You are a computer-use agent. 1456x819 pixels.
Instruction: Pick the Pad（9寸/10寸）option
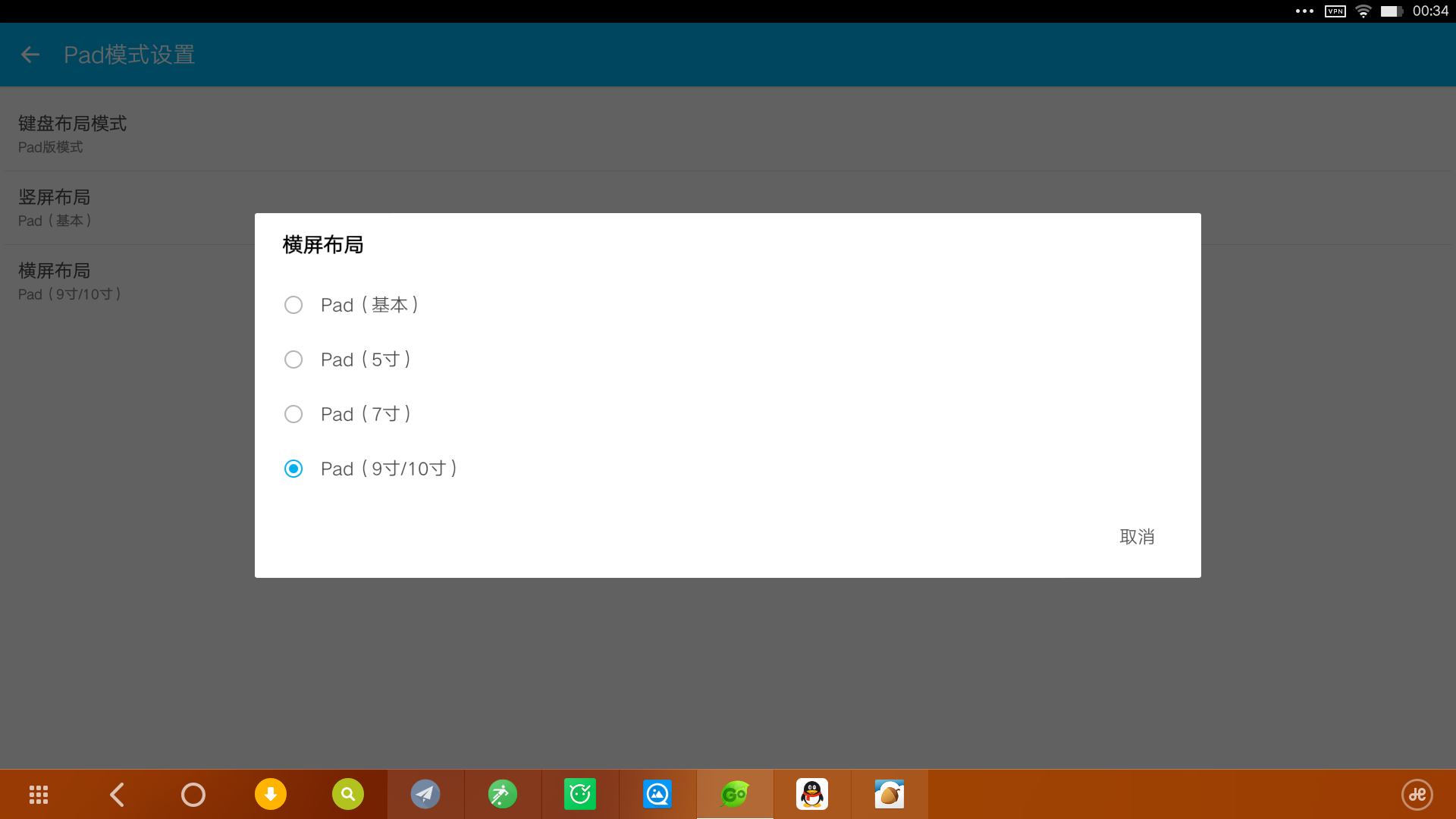293,469
